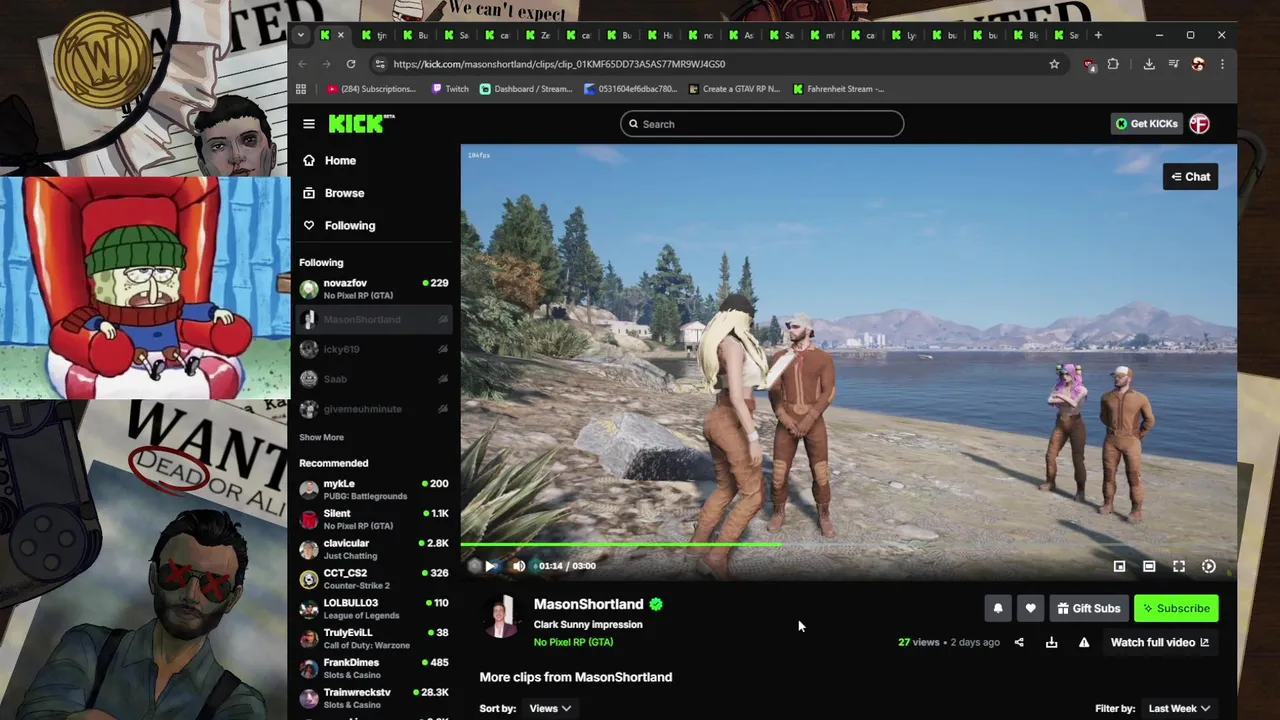This screenshot has width=1280, height=720.
Task: Click the green Subscribe button
Action: coord(1176,608)
